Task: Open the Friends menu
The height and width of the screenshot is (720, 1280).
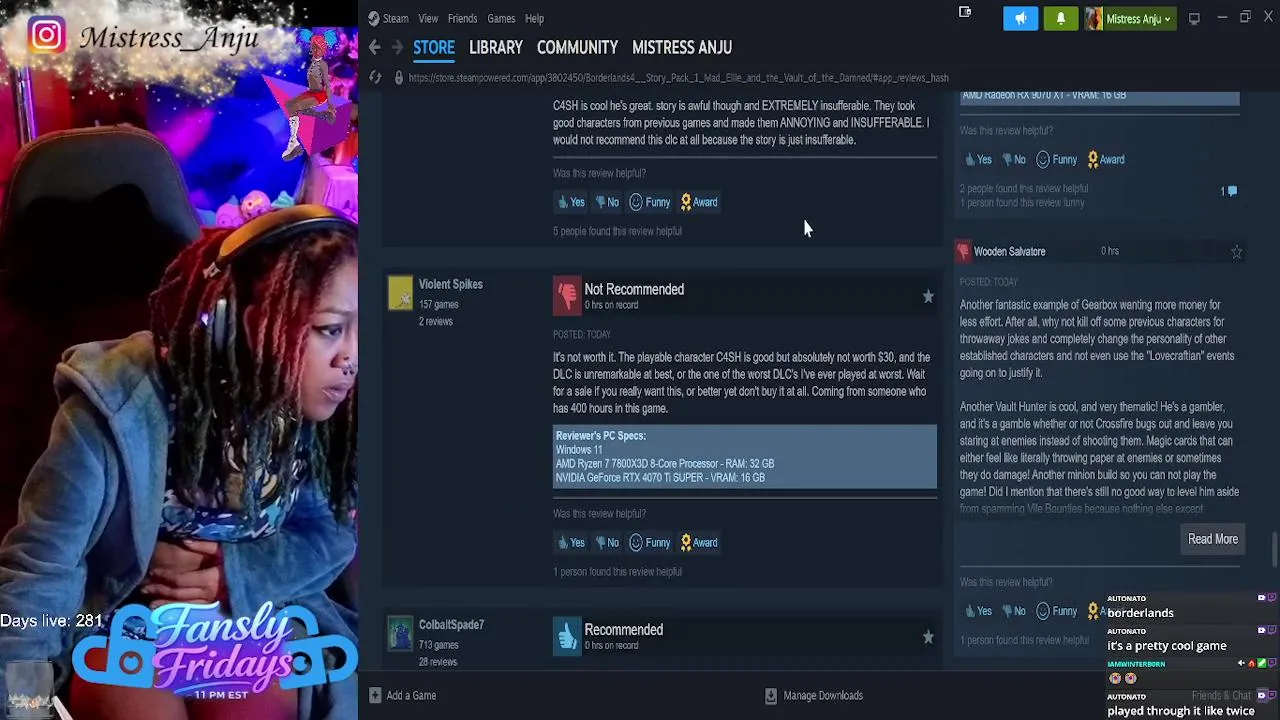Action: (462, 18)
